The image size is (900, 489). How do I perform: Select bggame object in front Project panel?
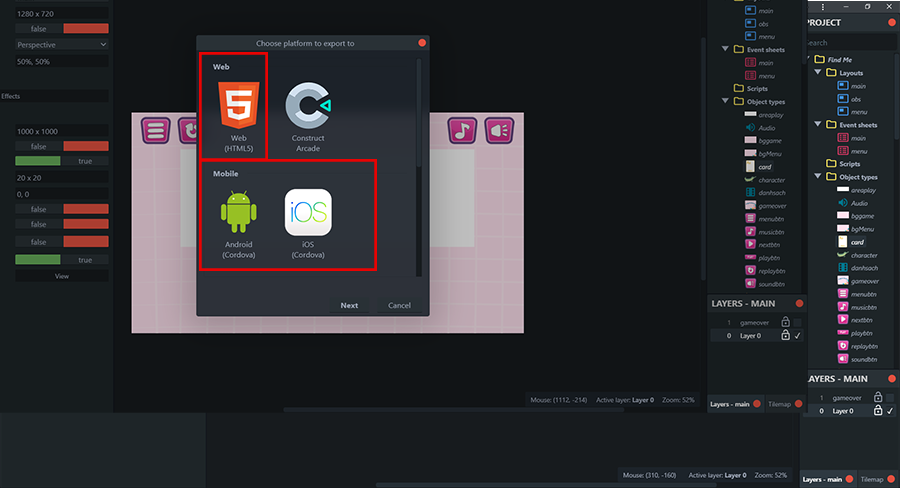[856, 216]
